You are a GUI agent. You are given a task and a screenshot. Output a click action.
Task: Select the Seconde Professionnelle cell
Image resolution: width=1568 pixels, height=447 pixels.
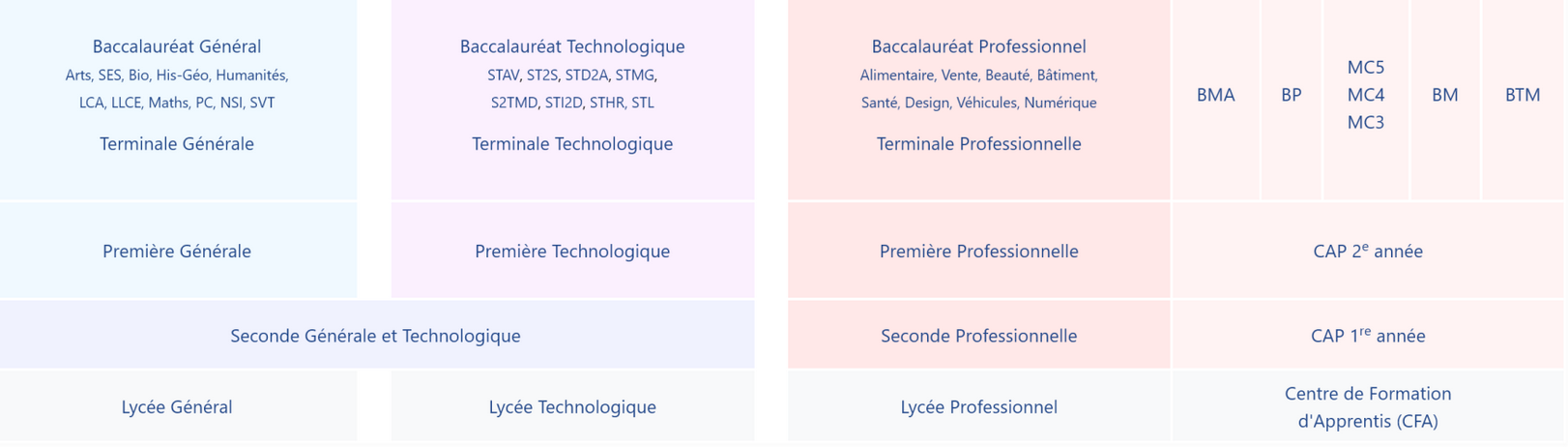(978, 336)
